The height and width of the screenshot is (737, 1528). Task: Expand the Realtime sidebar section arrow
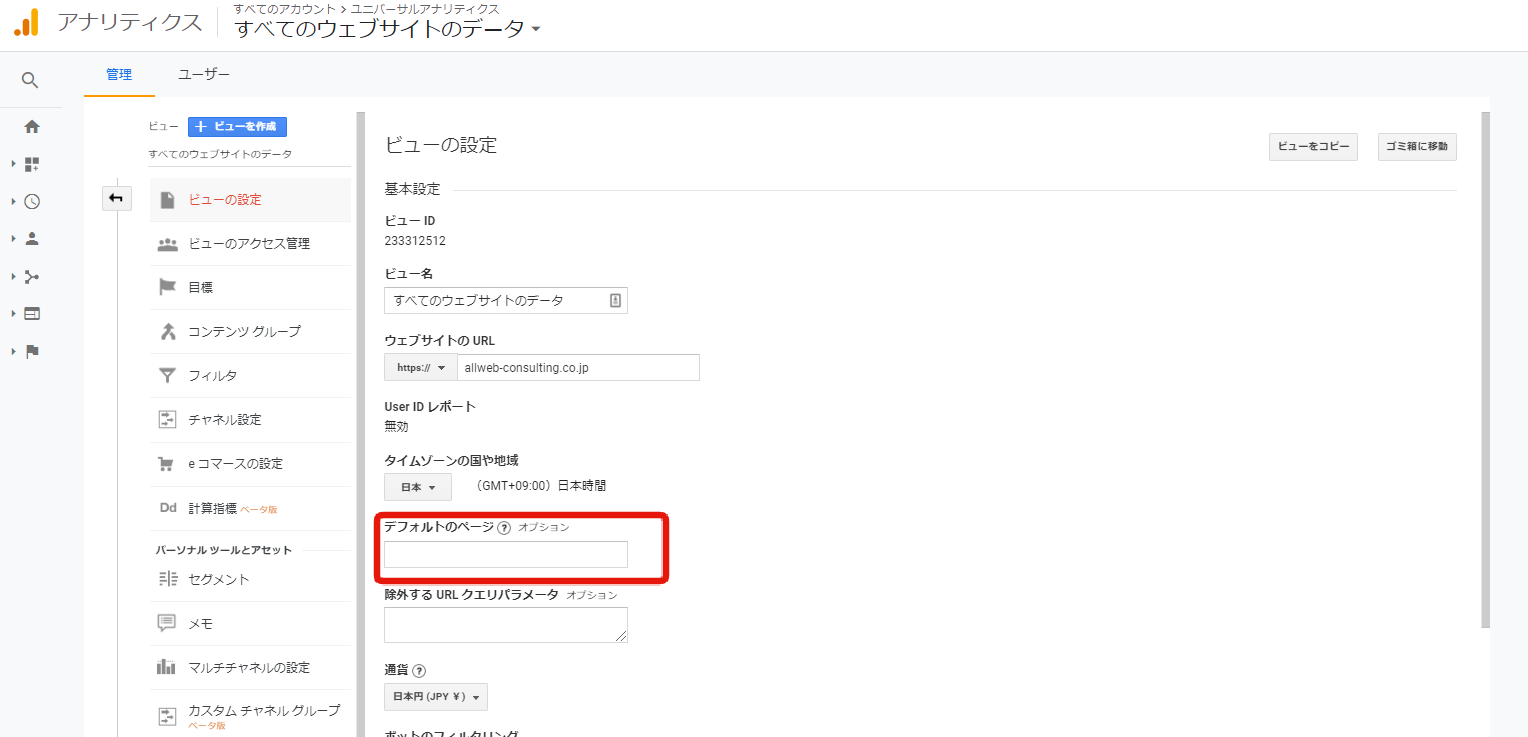click(x=14, y=201)
